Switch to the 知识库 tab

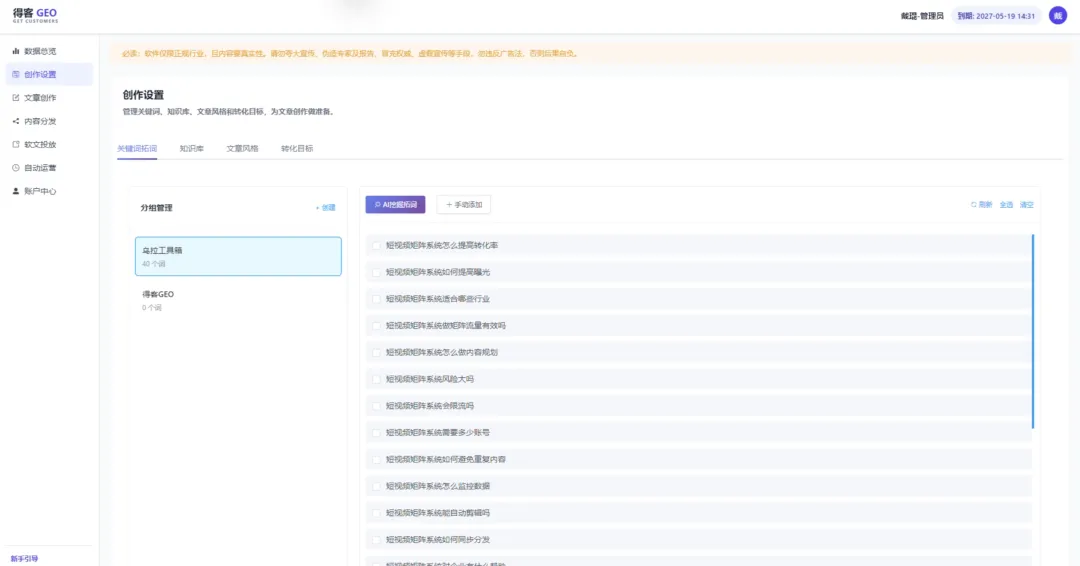pyautogui.click(x=191, y=149)
